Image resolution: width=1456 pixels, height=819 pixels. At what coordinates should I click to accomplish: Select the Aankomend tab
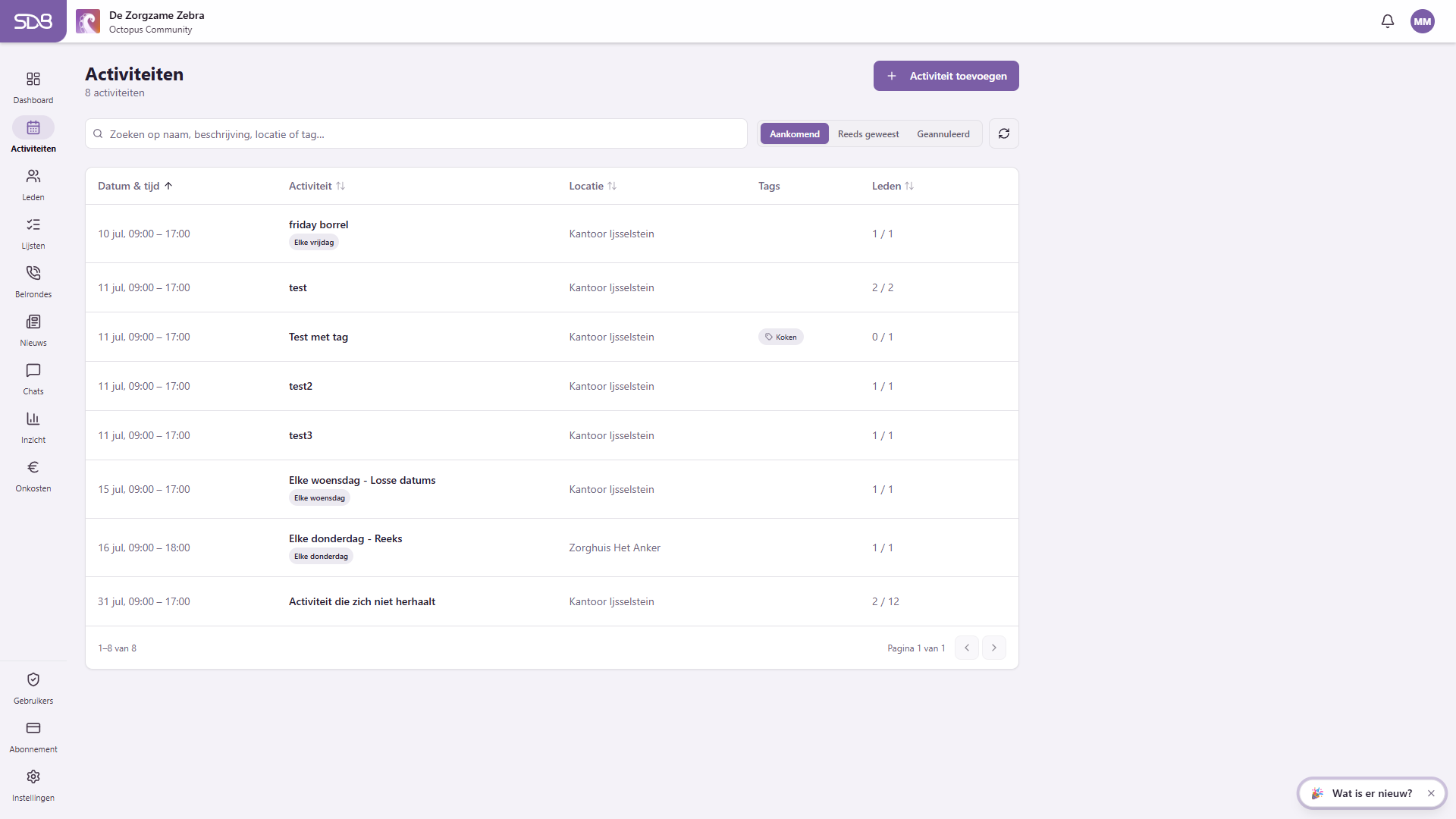[x=795, y=133]
